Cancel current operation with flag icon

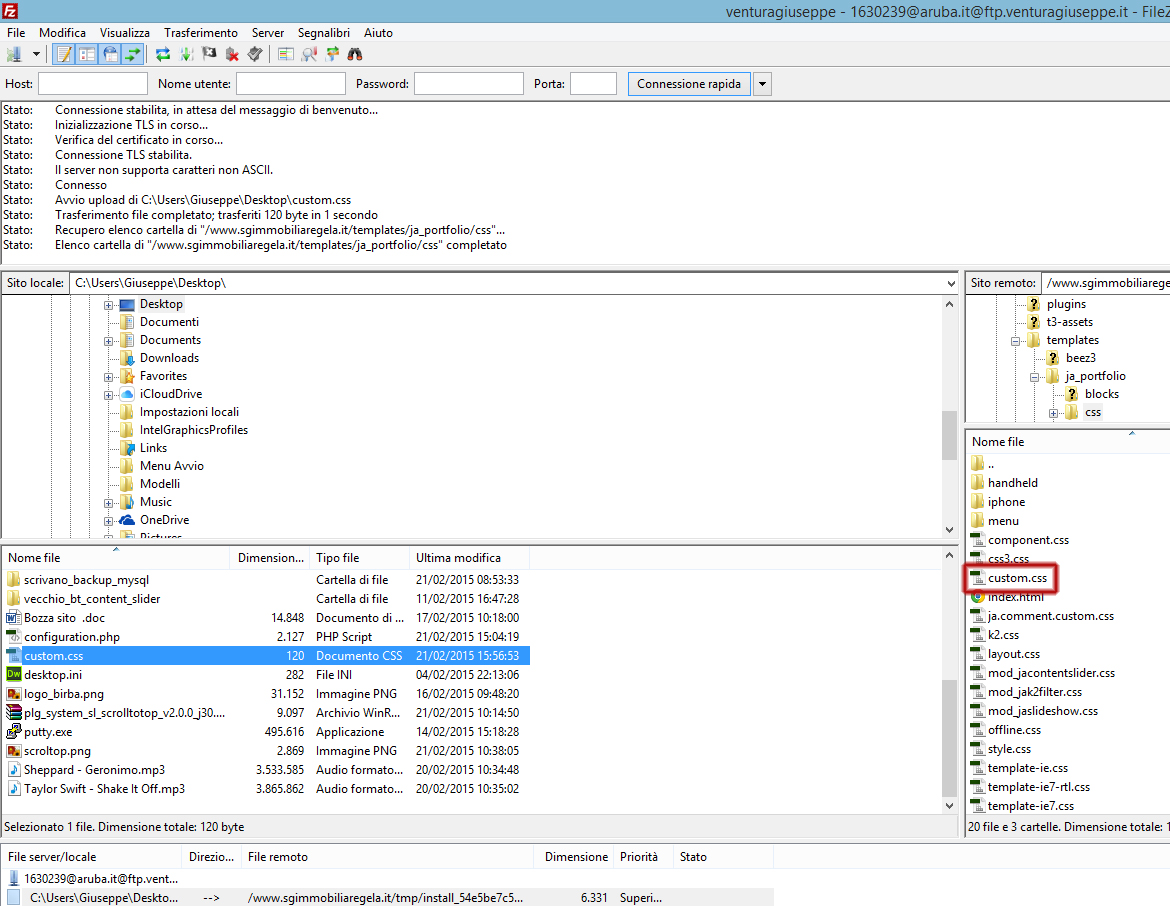point(209,54)
